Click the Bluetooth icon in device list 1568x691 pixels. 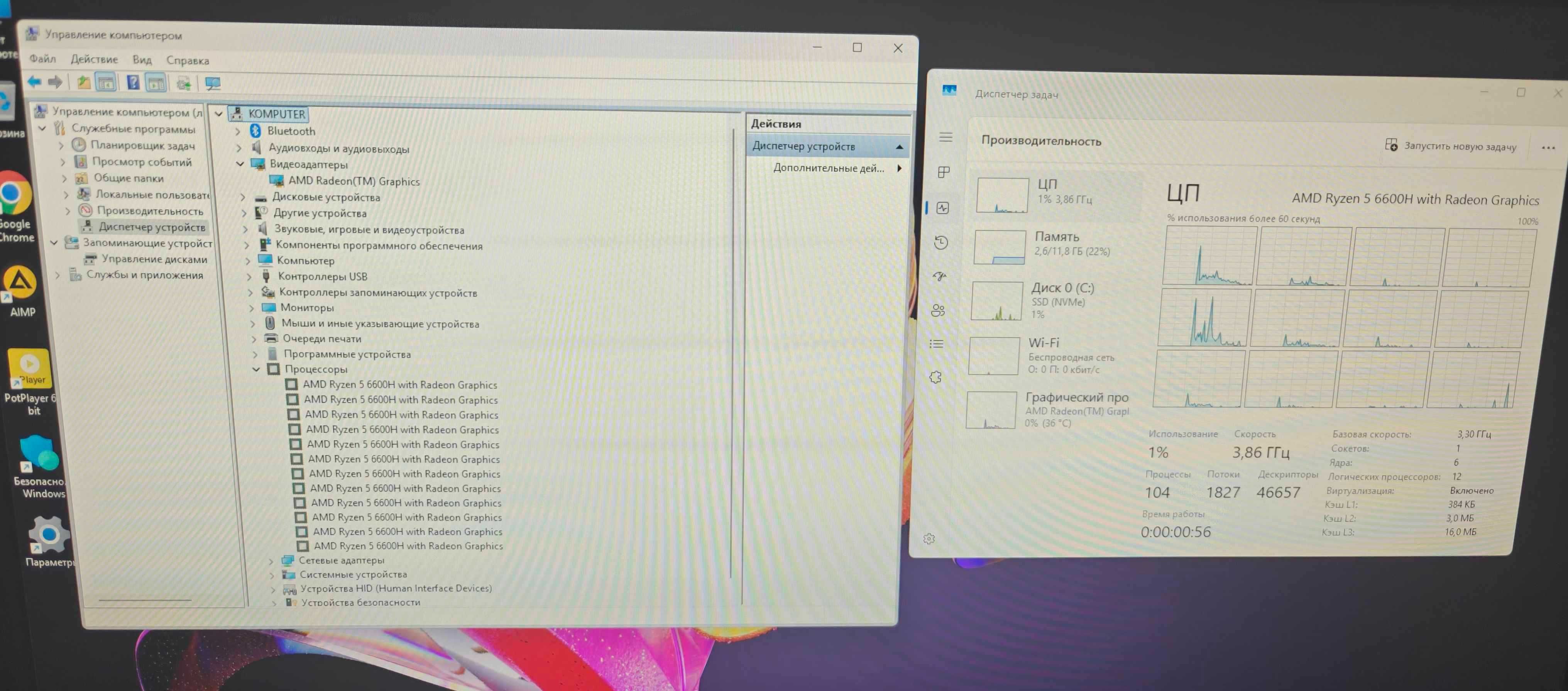click(x=255, y=130)
